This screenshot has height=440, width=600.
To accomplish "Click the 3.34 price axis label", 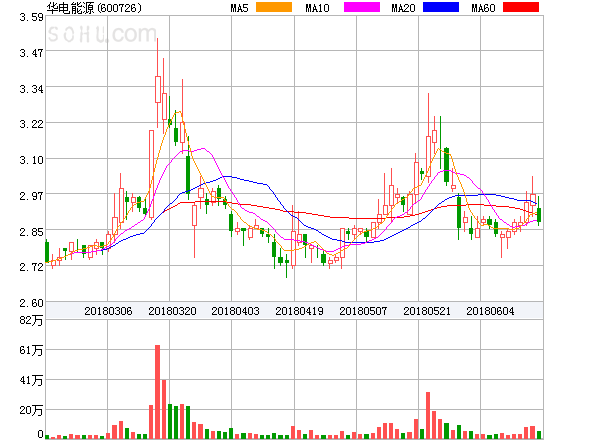I will (31, 89).
